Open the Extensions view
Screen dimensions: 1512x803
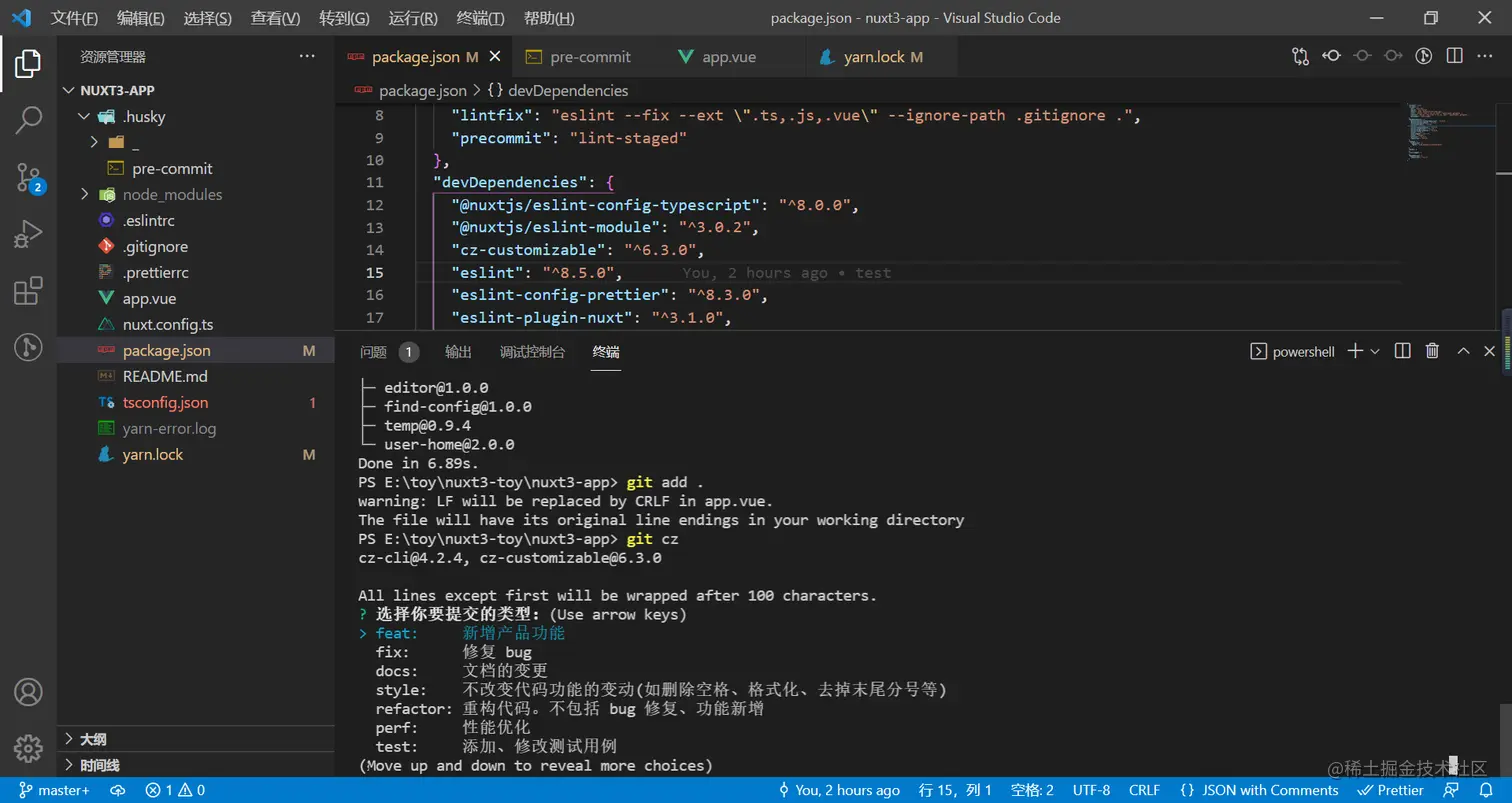pos(28,291)
